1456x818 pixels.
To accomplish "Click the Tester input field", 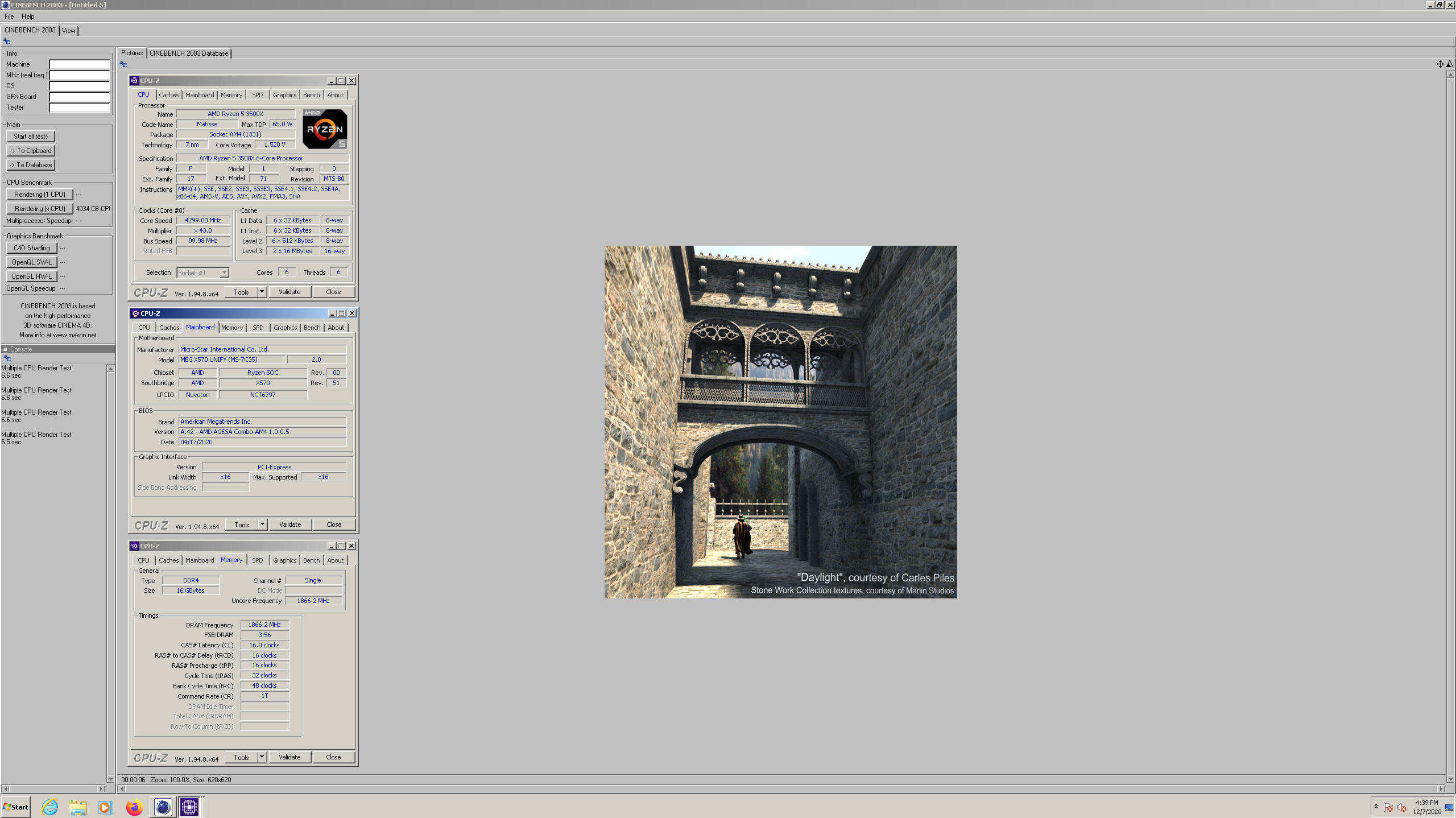I will (x=79, y=108).
